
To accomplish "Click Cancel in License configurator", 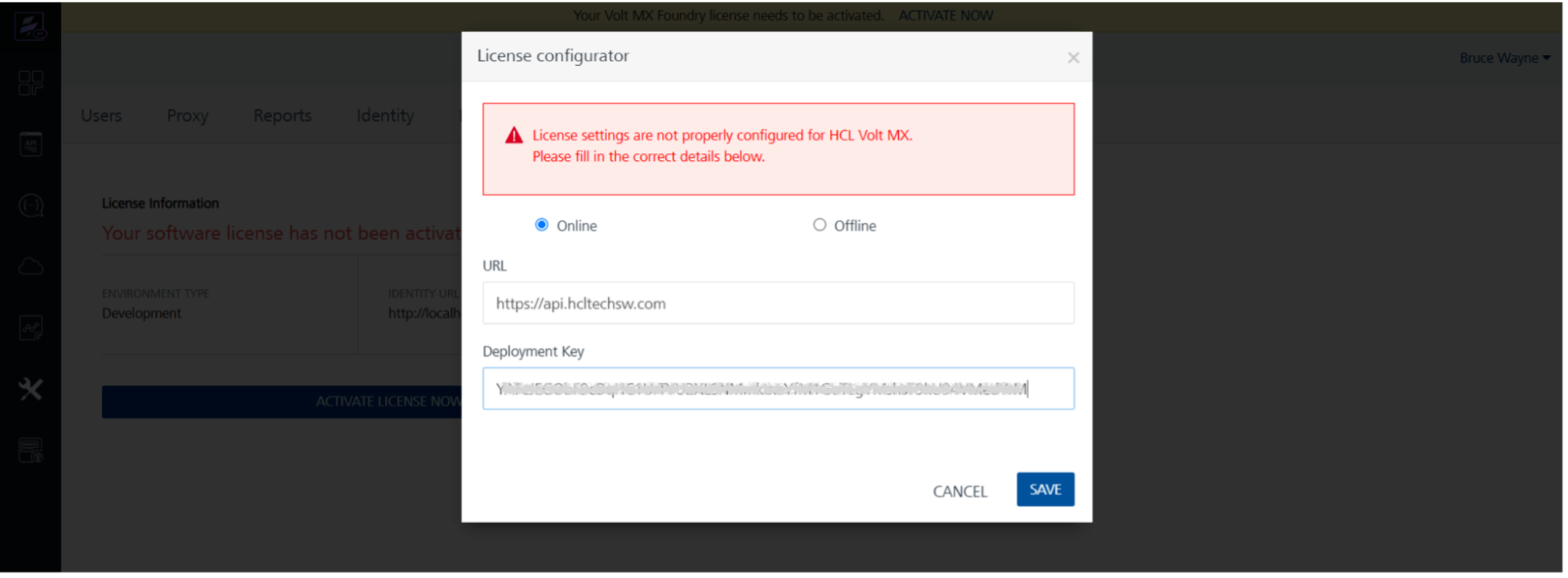I will click(959, 491).
